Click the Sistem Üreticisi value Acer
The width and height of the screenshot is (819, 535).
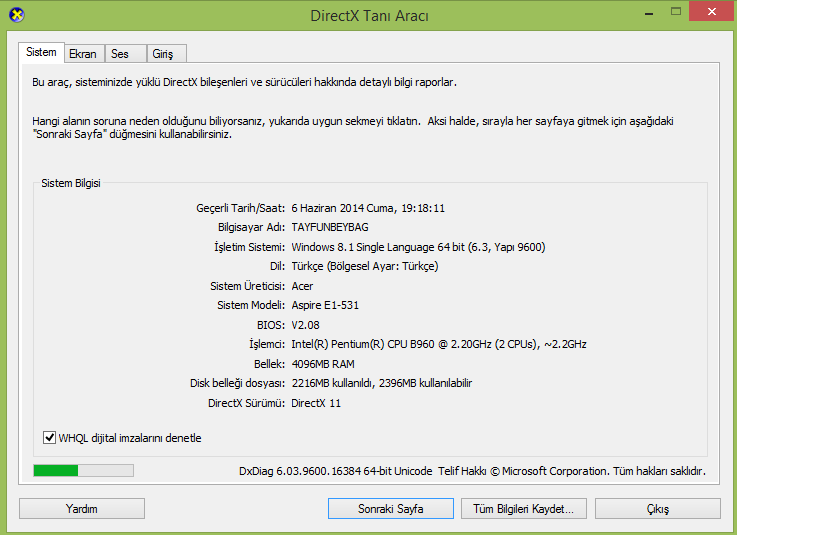coord(302,286)
